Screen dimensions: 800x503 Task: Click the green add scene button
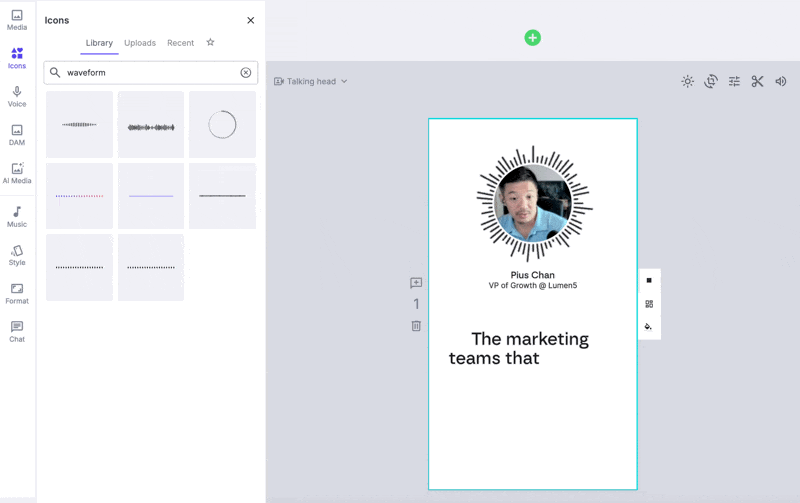[533, 38]
